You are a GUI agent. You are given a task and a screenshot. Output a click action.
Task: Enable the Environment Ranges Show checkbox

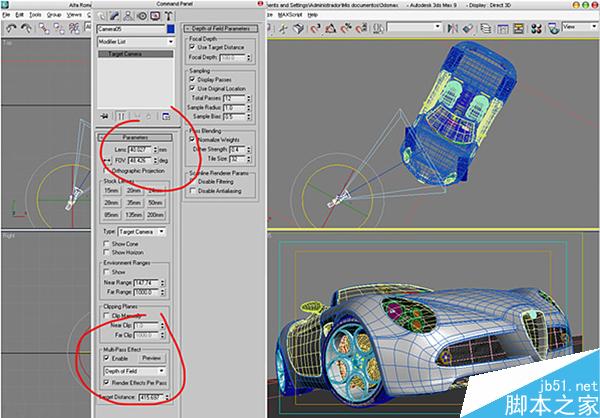coord(106,272)
